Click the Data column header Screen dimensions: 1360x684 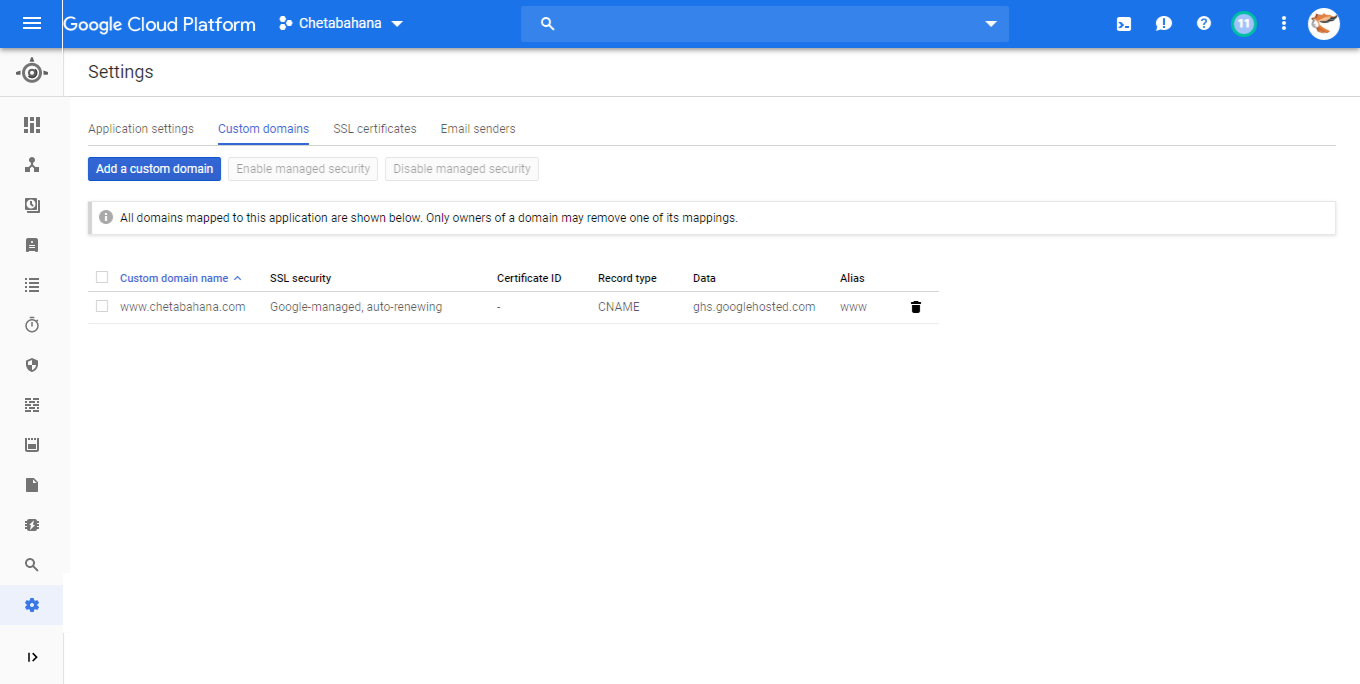[704, 278]
